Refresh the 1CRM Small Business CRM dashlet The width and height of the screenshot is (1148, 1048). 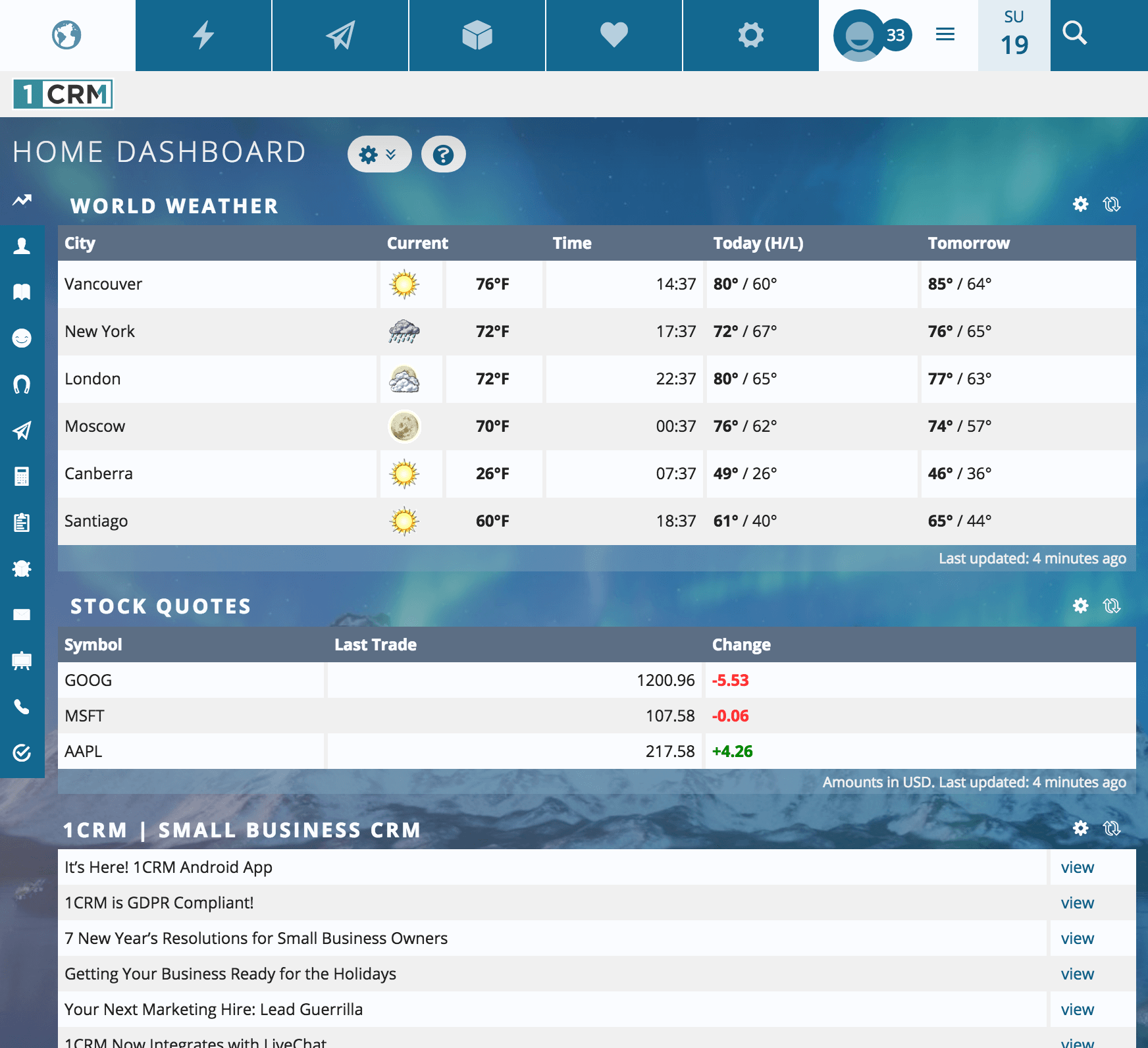[x=1112, y=828]
